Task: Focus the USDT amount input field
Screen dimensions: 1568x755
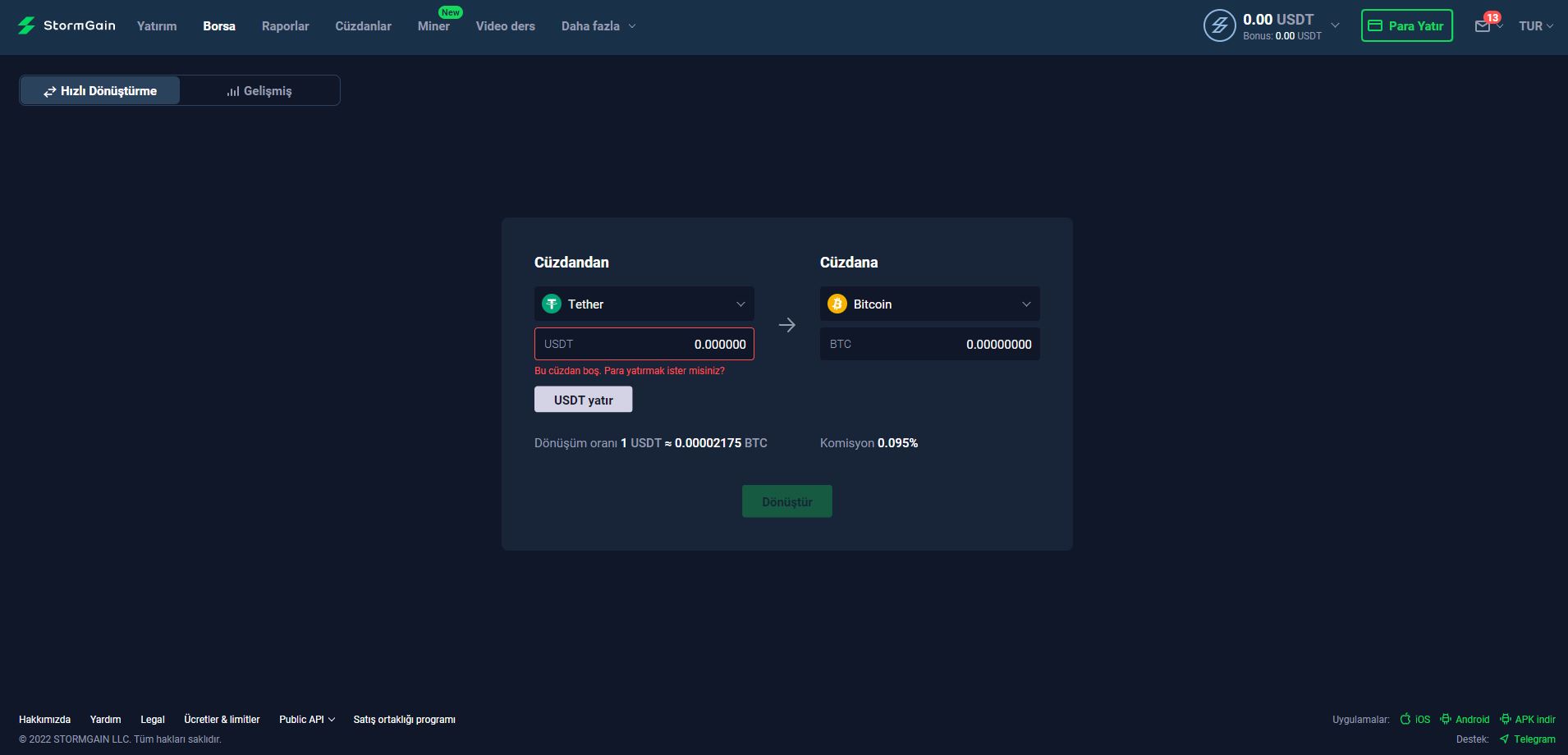Action: coord(644,344)
